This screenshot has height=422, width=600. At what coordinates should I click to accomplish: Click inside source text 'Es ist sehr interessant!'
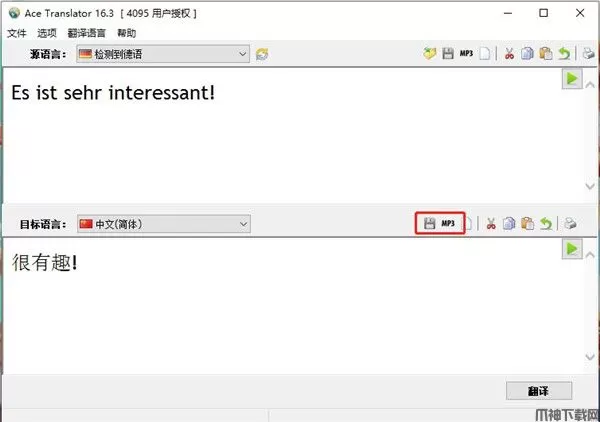(113, 93)
